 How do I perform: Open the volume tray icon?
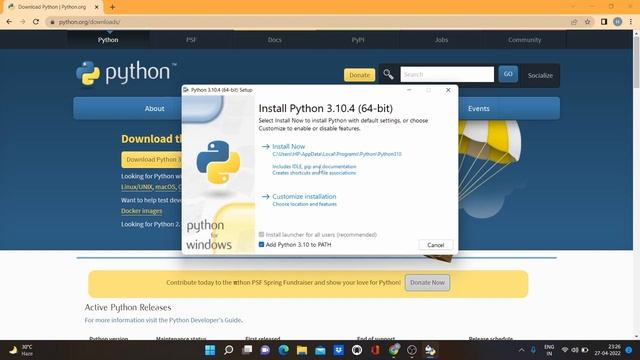click(575, 350)
